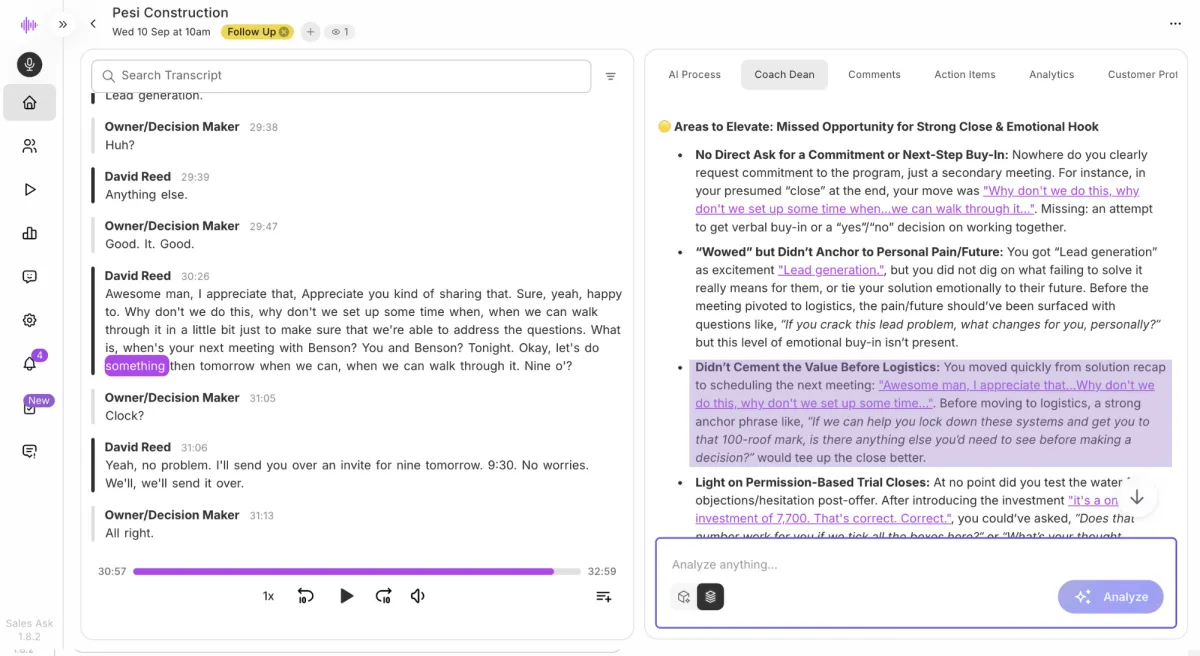Click the Search Transcript field
The height and width of the screenshot is (656, 1200).
click(x=341, y=76)
